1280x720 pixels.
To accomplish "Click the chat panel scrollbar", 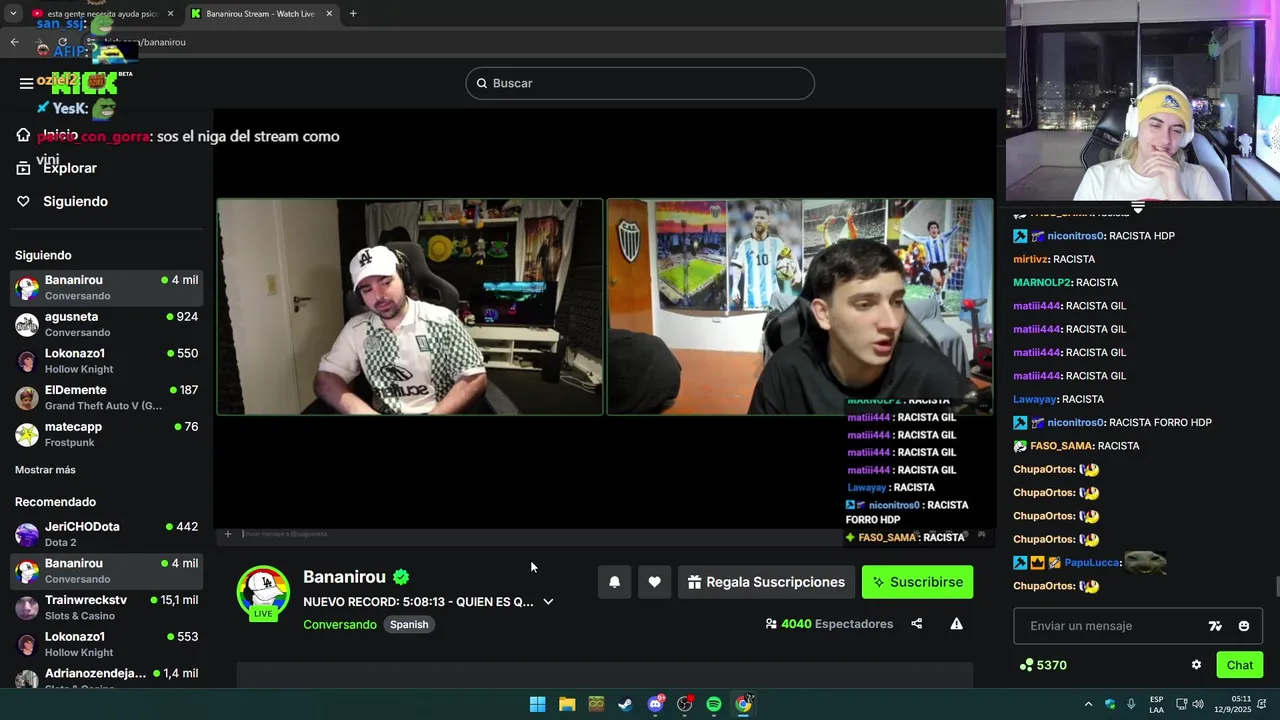I will click(1276, 586).
